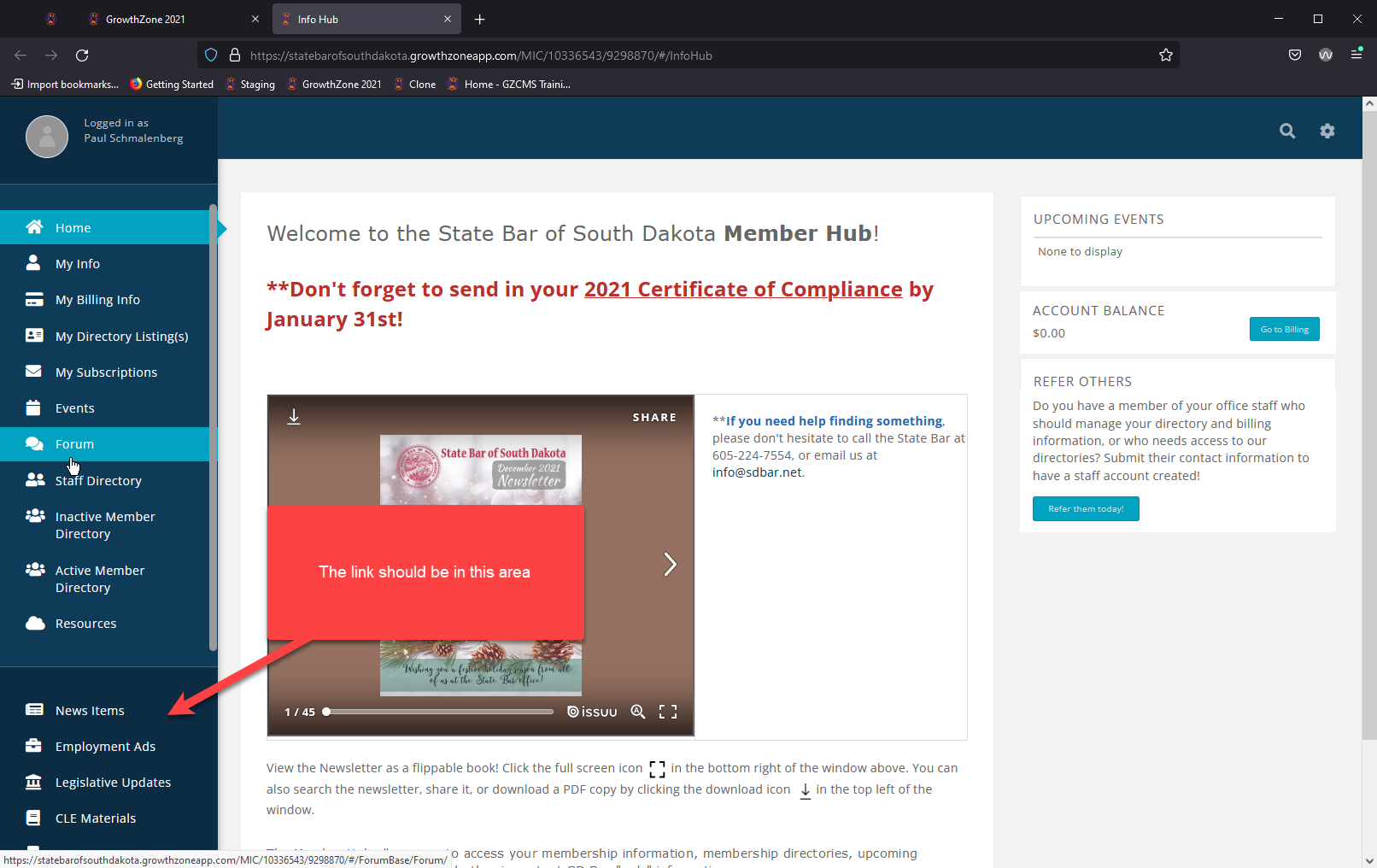Enter fullscreen mode in newsletter viewer
The width and height of the screenshot is (1377, 868).
point(668,712)
